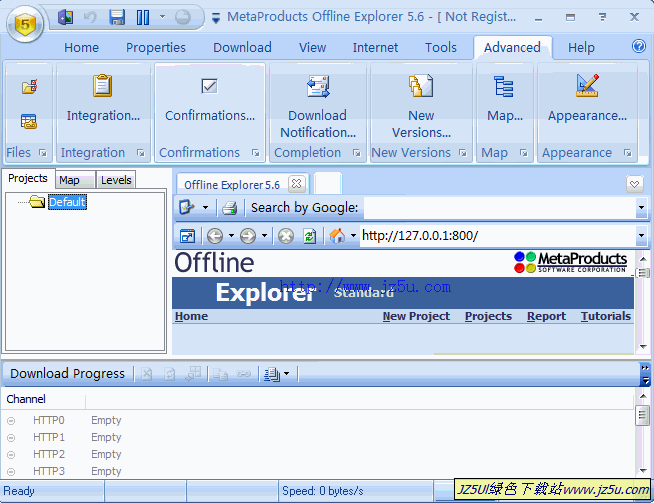Open the Google search field dropdown
The image size is (654, 503).
tap(641, 208)
